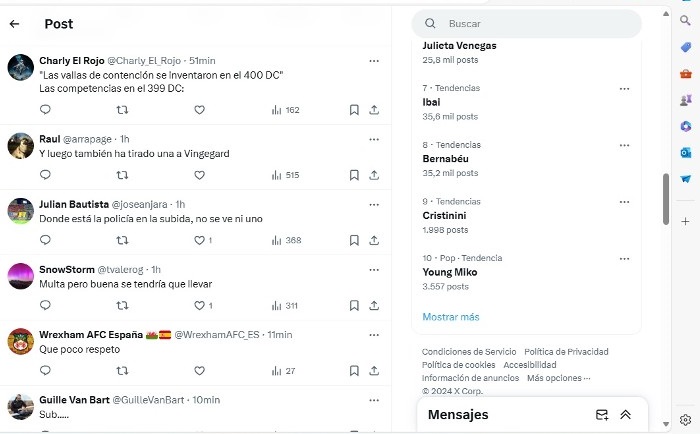The height and width of the screenshot is (434, 700).
Task: Click the page vertical scrollbar thumb
Action: [666, 198]
